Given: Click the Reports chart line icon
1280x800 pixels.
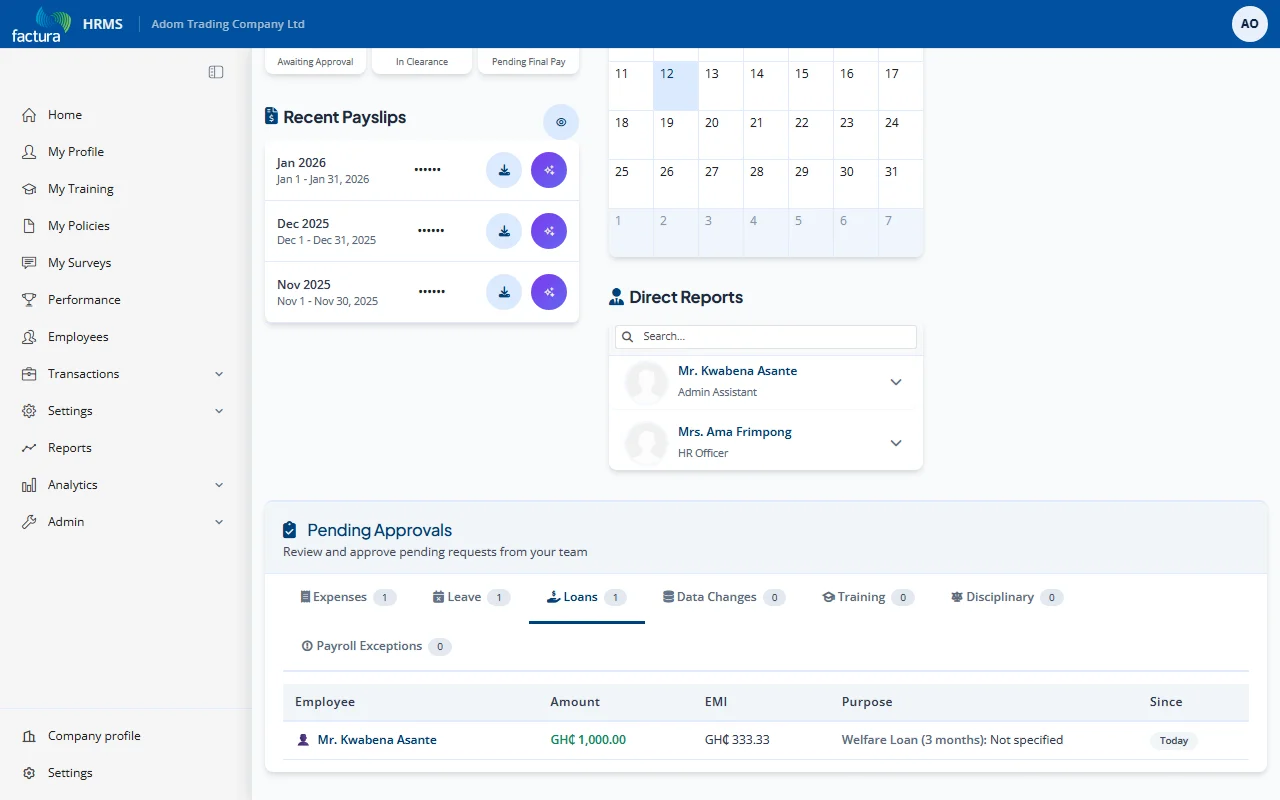Looking at the screenshot, I should 29,448.
